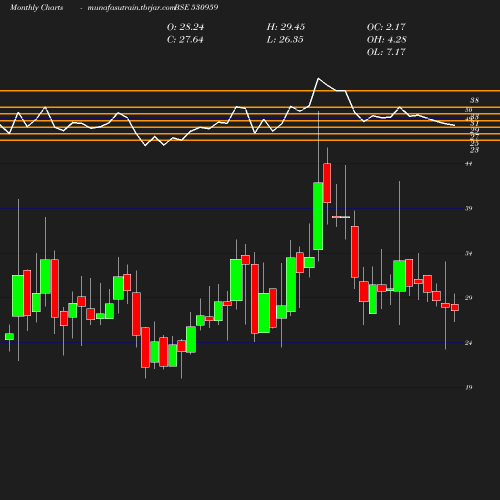Select the close value "C: 27.64"
The width and height of the screenshot is (500, 500).
point(185,40)
